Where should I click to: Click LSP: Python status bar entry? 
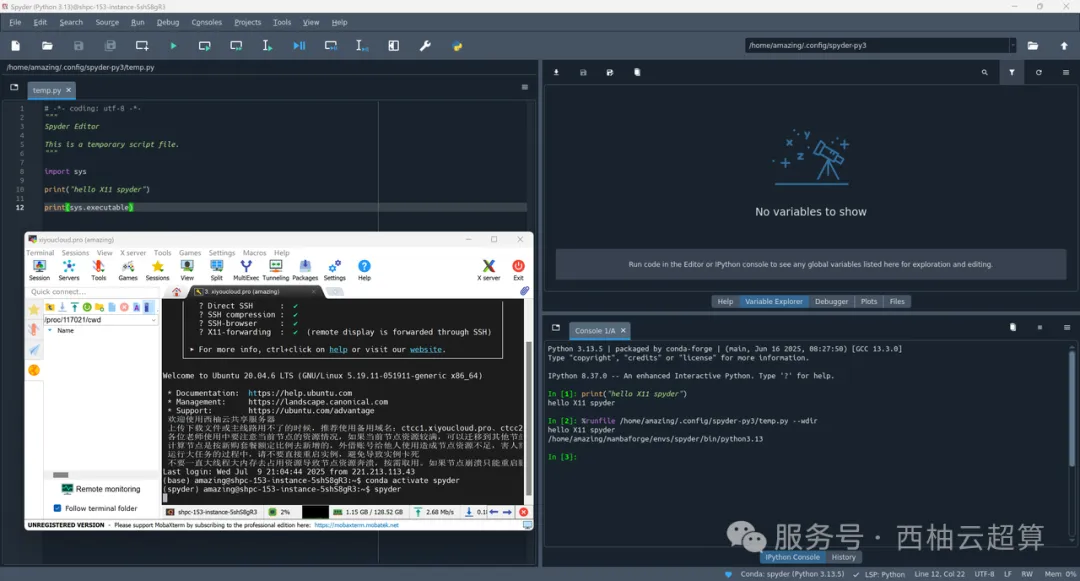click(879, 574)
